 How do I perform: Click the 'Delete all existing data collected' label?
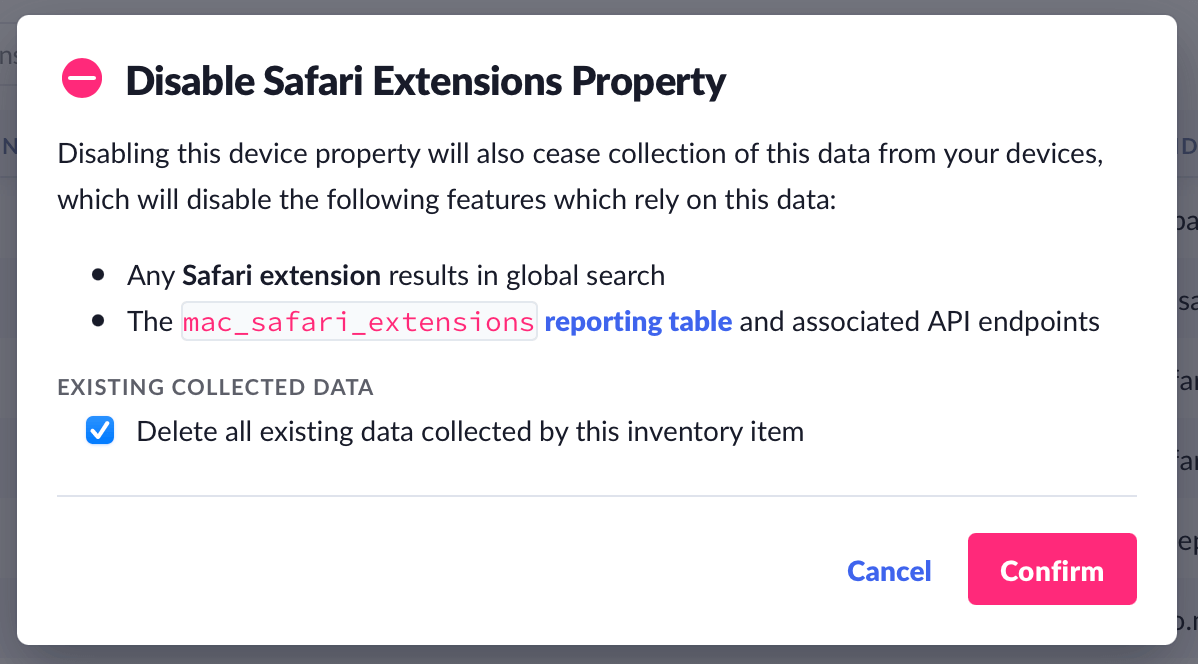(x=470, y=432)
